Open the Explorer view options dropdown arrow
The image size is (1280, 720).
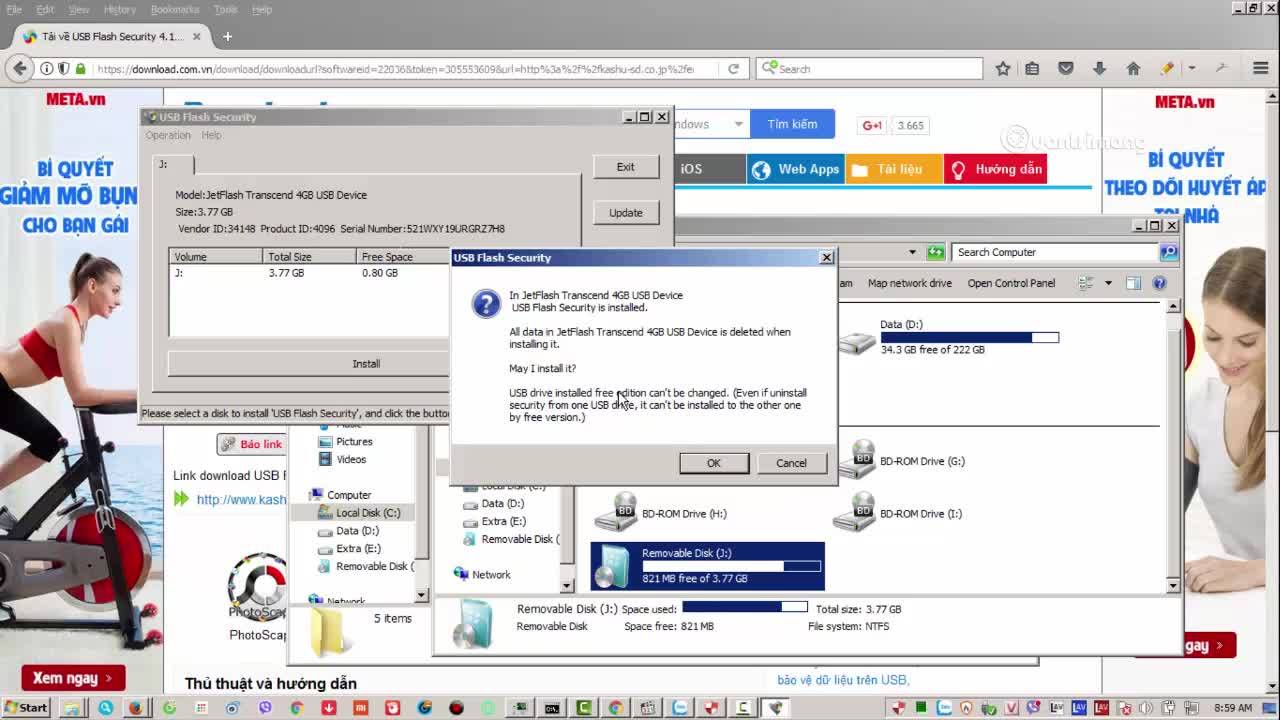click(1108, 283)
